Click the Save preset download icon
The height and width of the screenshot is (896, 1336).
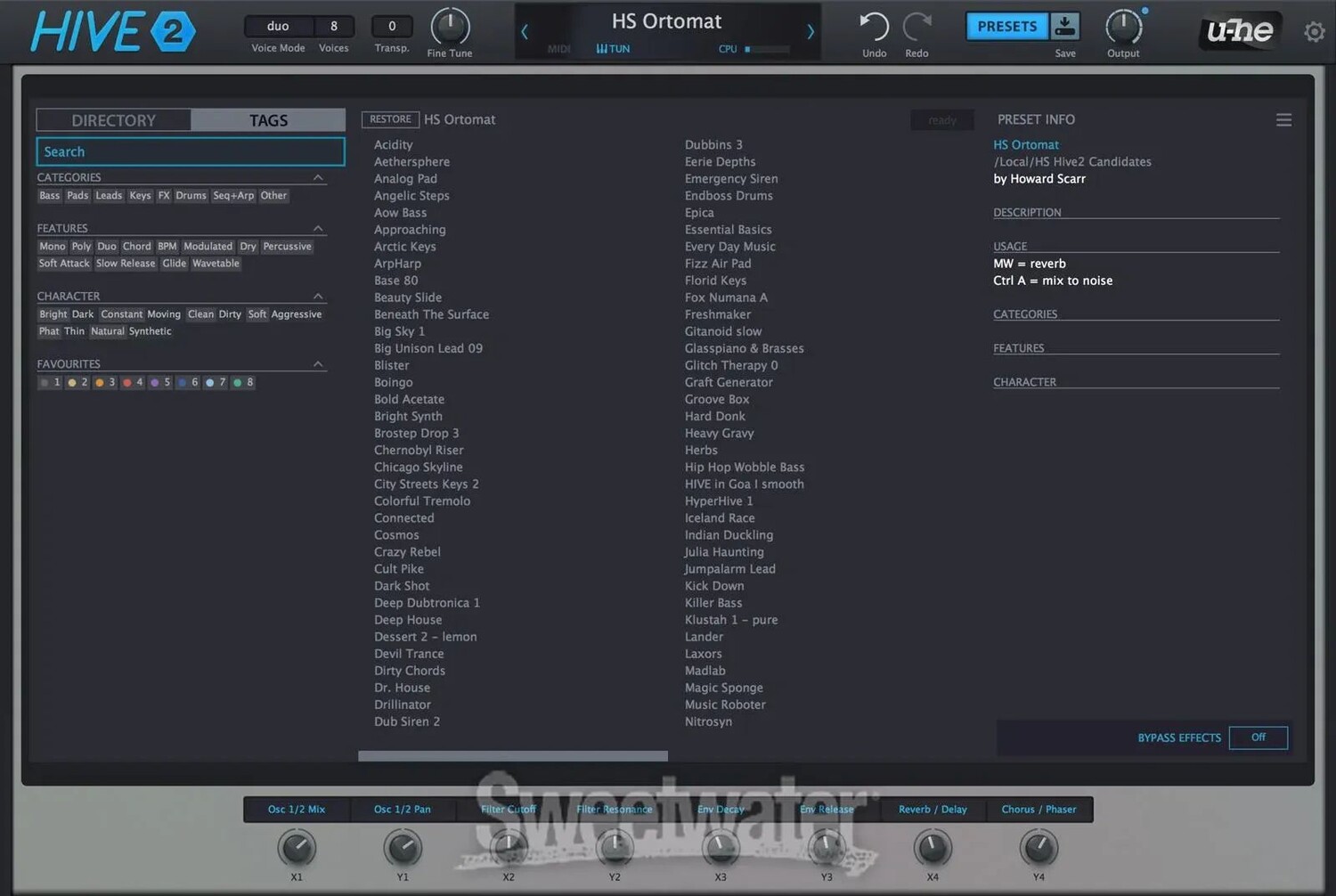[x=1064, y=27]
